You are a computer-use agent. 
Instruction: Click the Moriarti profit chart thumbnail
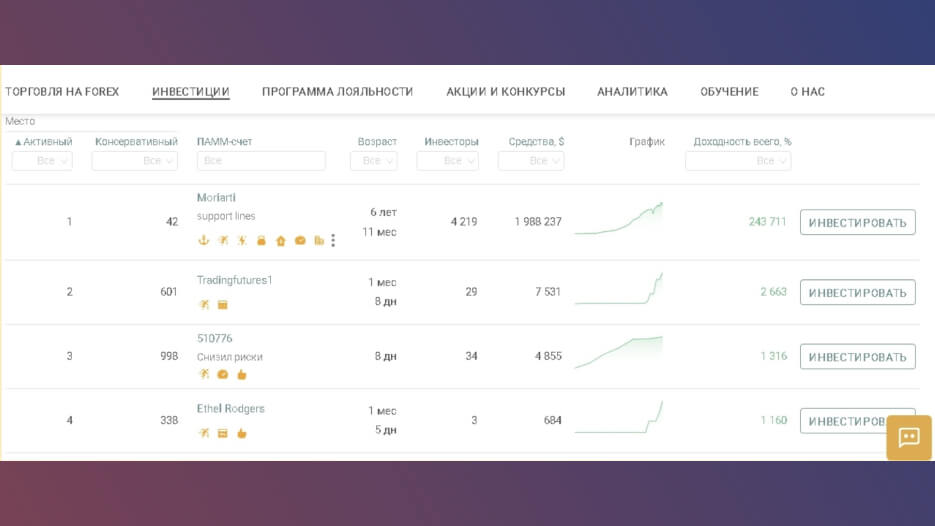[x=619, y=219]
